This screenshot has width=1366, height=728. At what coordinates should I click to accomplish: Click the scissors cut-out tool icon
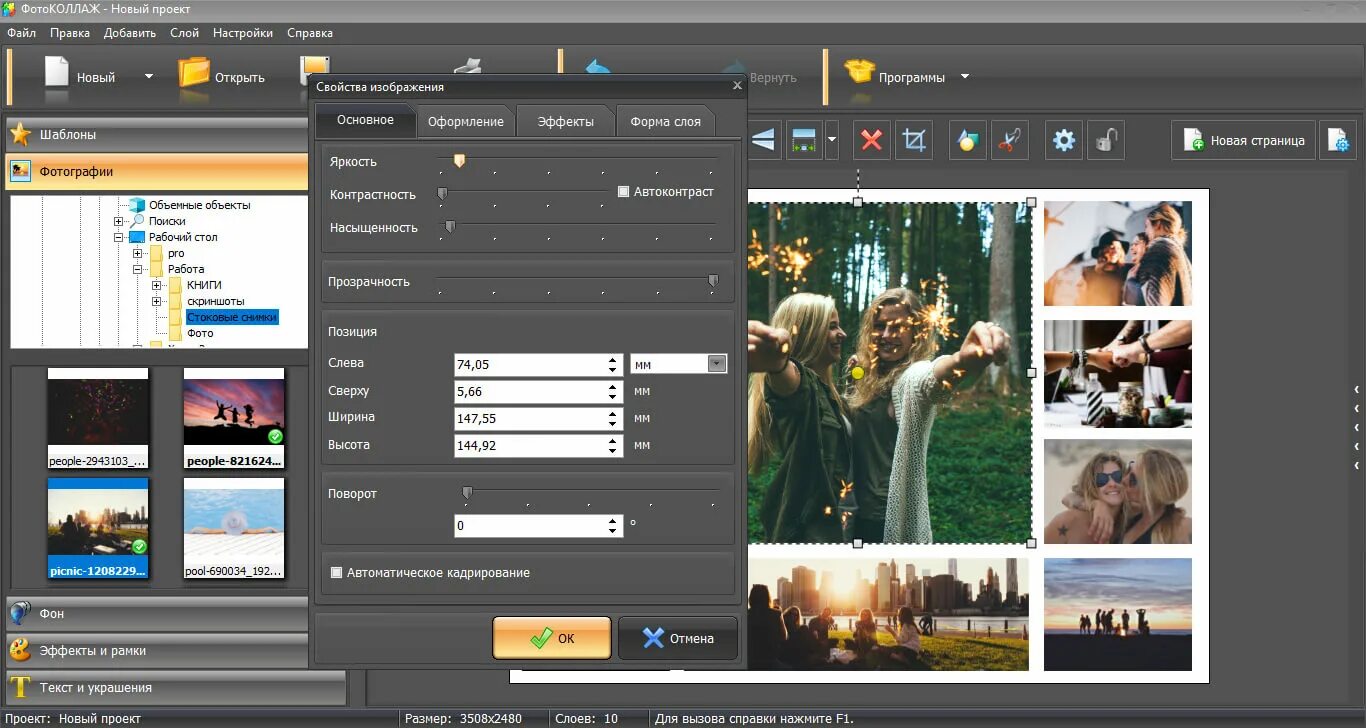tap(1010, 141)
